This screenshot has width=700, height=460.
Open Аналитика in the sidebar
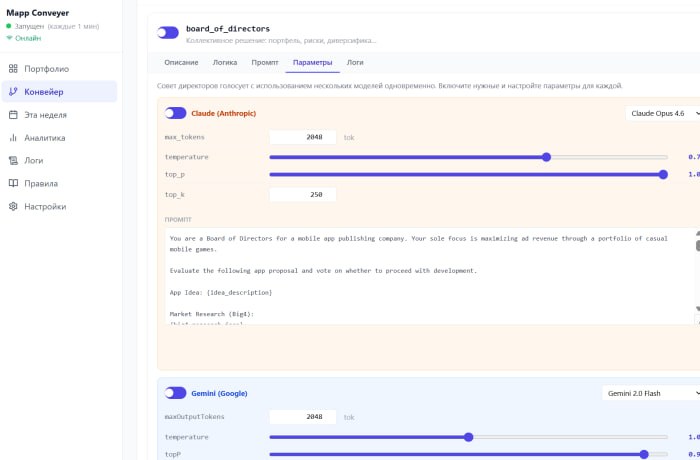[59, 138]
